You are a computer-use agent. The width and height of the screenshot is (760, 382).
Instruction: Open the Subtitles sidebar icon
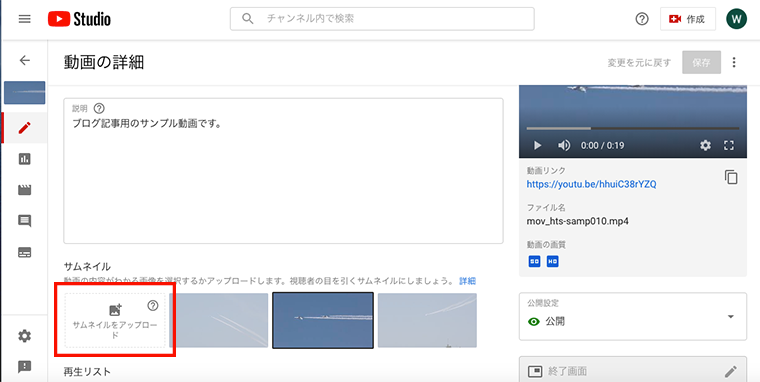25,252
